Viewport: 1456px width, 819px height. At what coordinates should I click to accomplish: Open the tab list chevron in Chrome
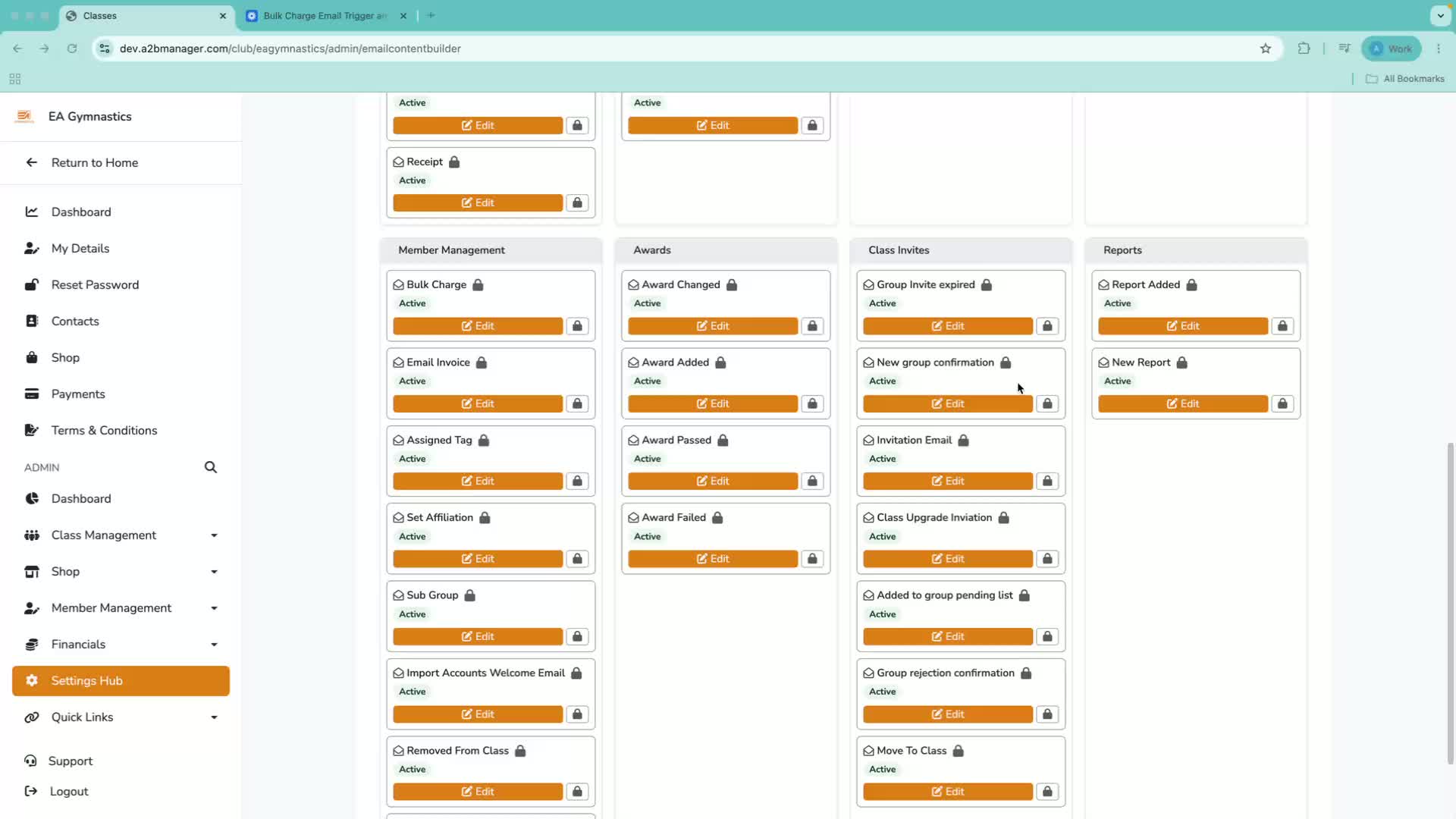[x=1440, y=15]
